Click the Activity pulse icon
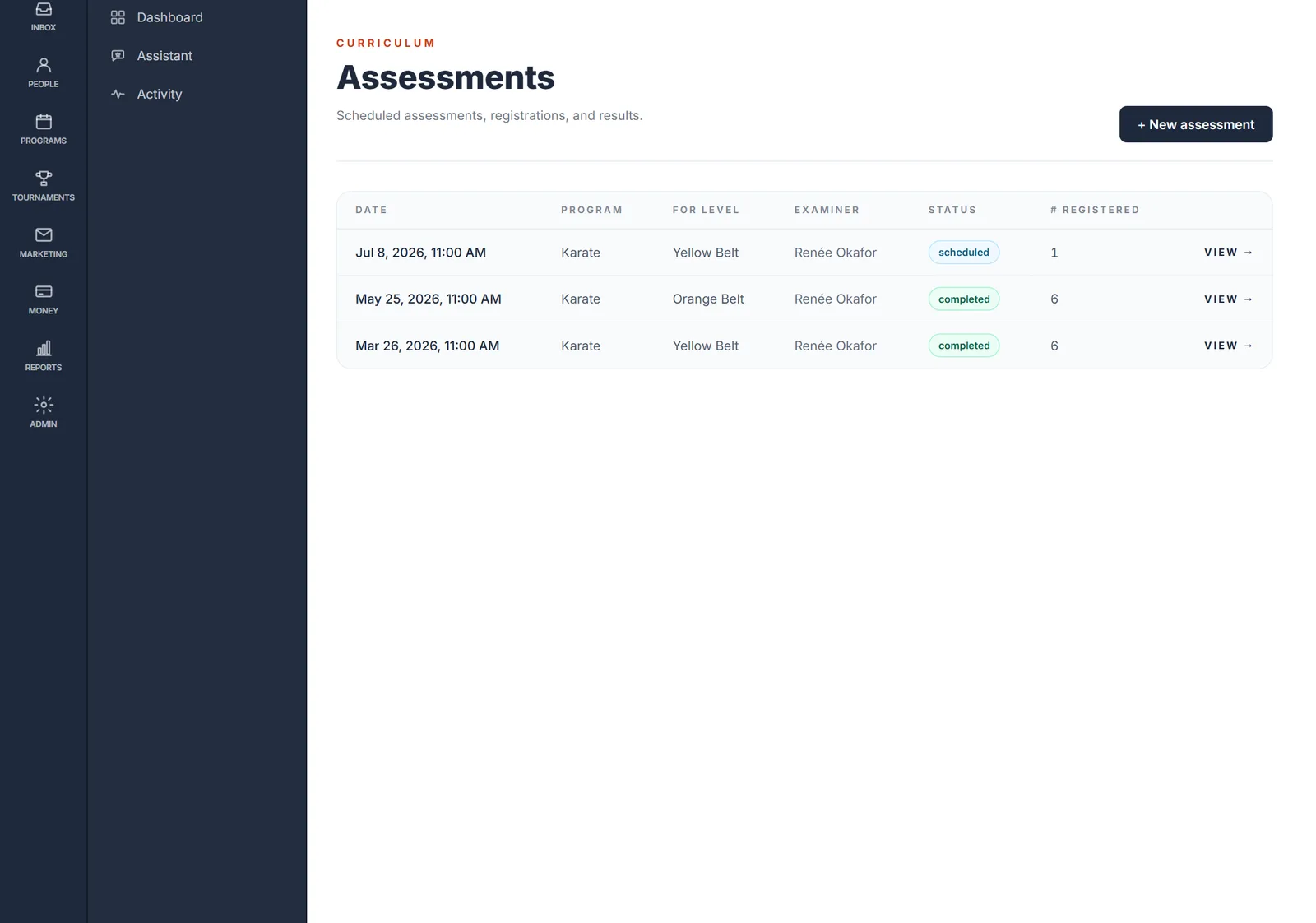 point(118,95)
